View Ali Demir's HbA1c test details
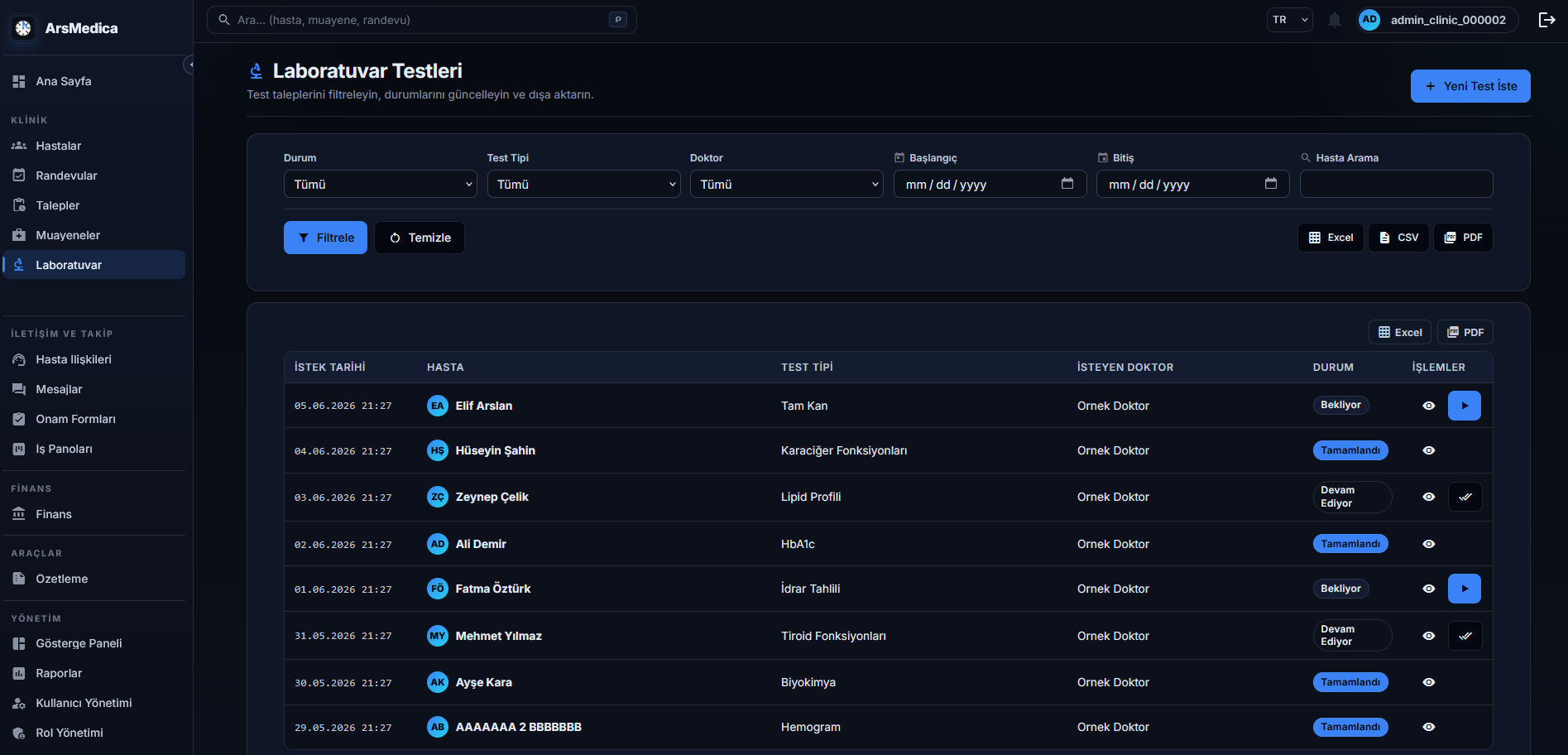The width and height of the screenshot is (1568, 755). [1428, 544]
